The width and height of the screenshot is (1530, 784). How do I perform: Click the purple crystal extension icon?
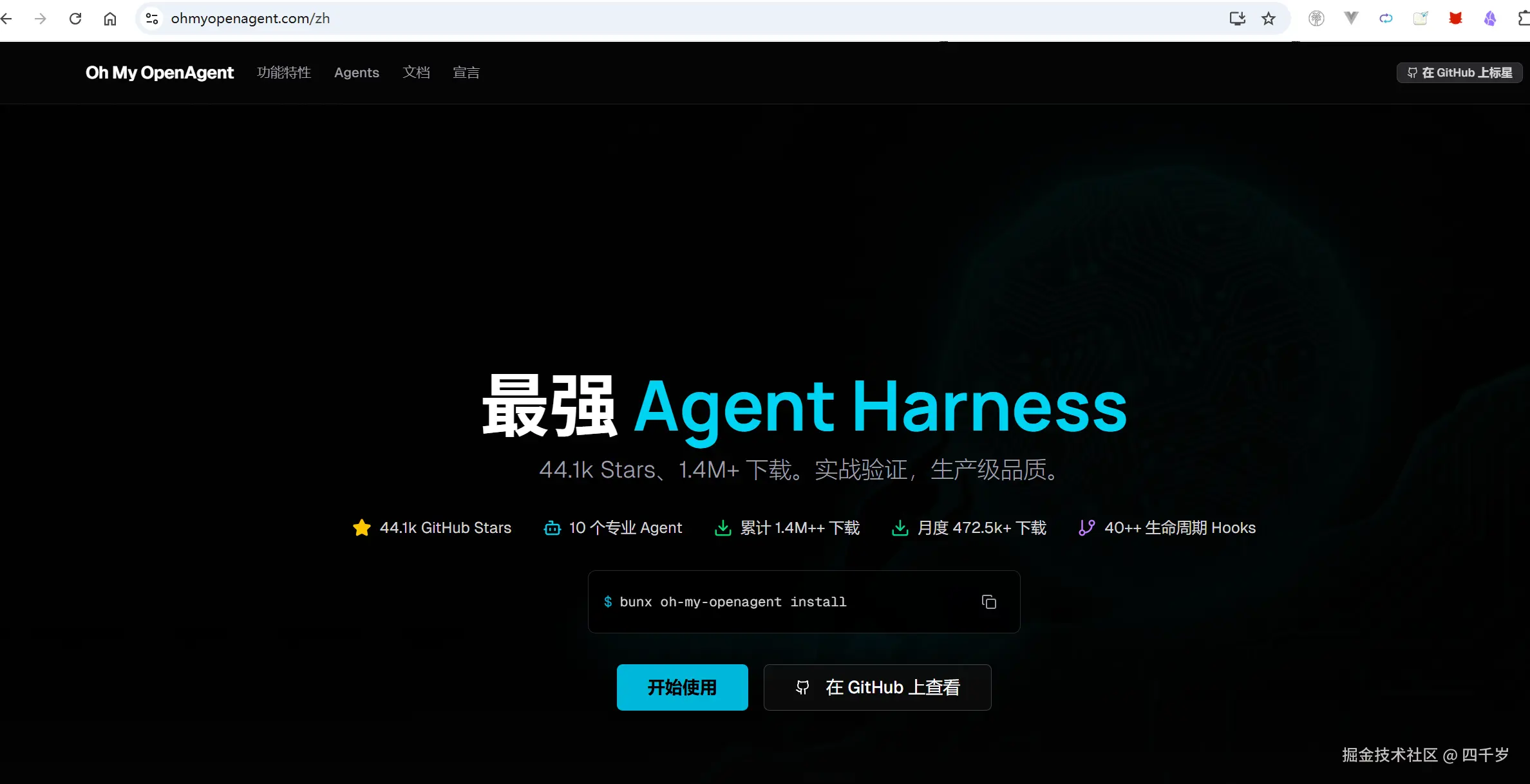1490,18
